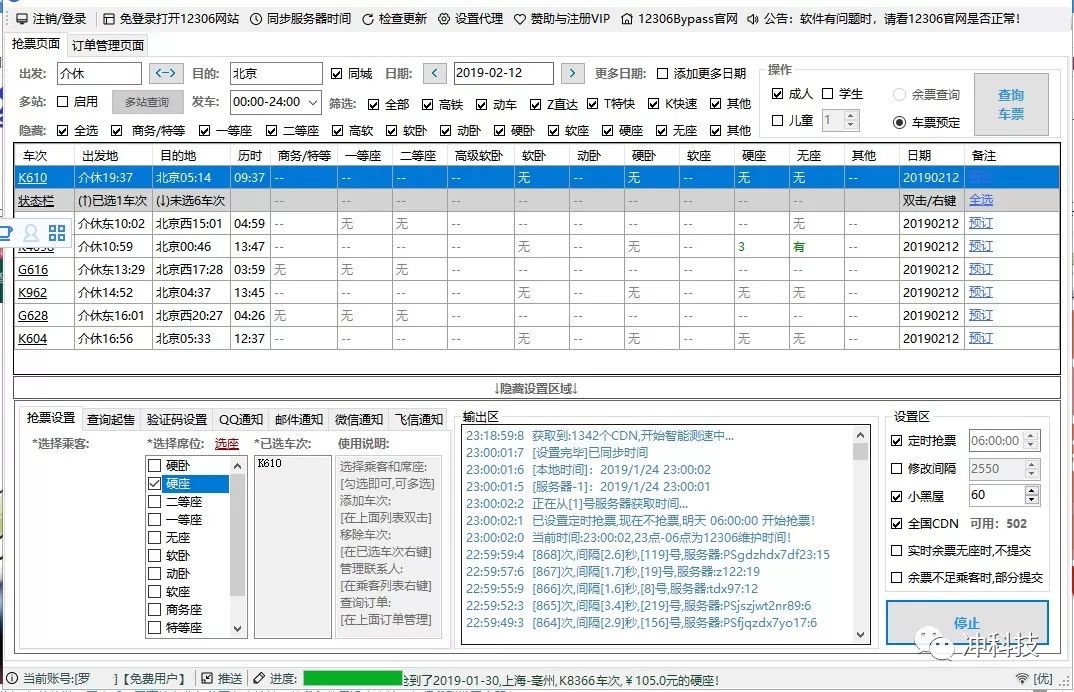The width and height of the screenshot is (1074, 692).
Task: Click the 停止 stop button
Action: pyautogui.click(x=965, y=622)
